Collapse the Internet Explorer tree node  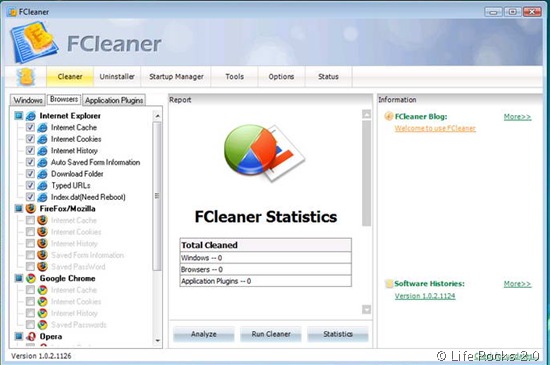(19, 116)
